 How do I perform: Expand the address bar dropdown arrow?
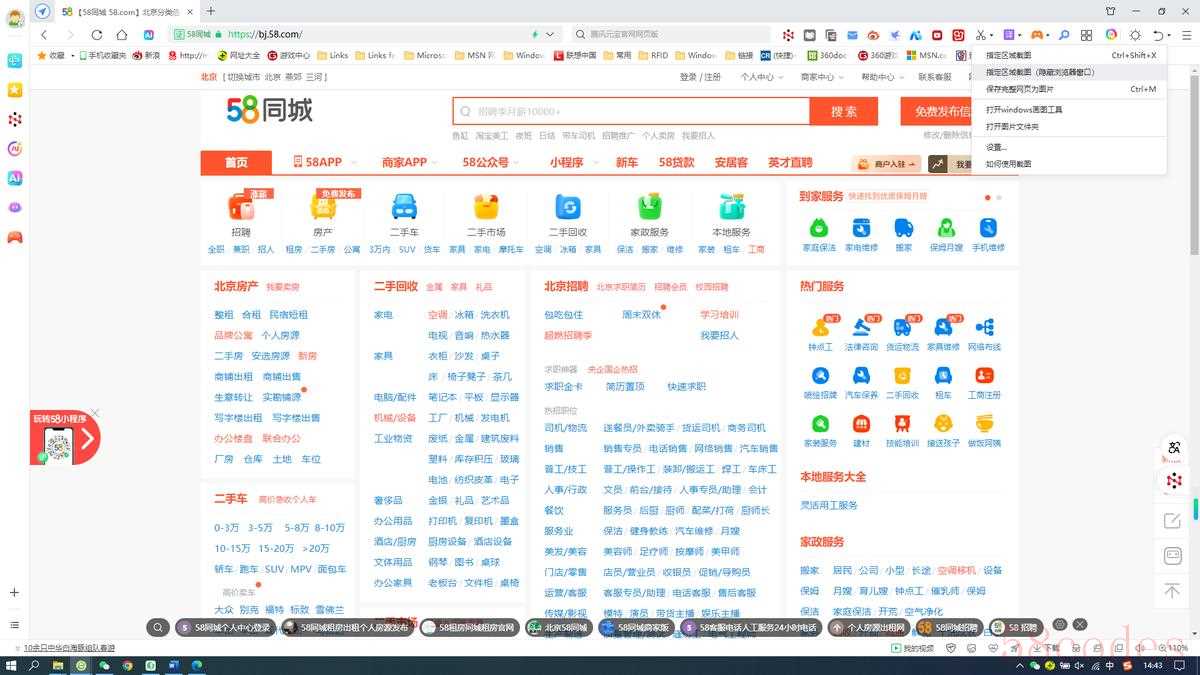pos(551,35)
